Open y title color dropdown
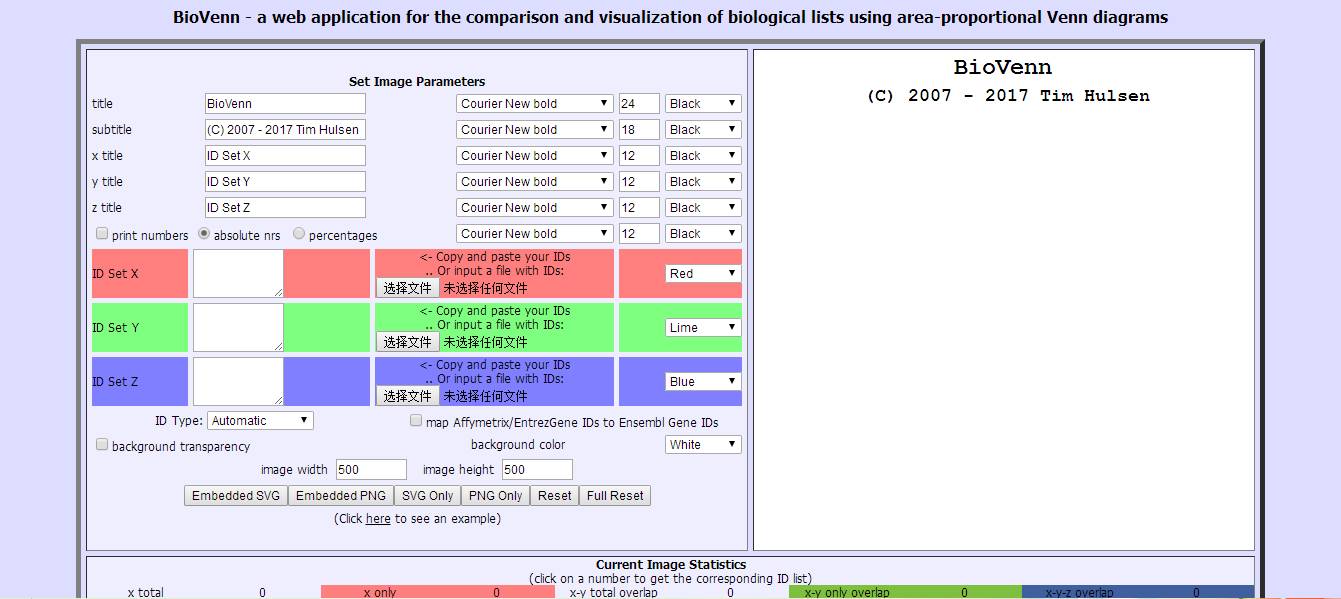The height and width of the screenshot is (599, 1341). [x=703, y=181]
